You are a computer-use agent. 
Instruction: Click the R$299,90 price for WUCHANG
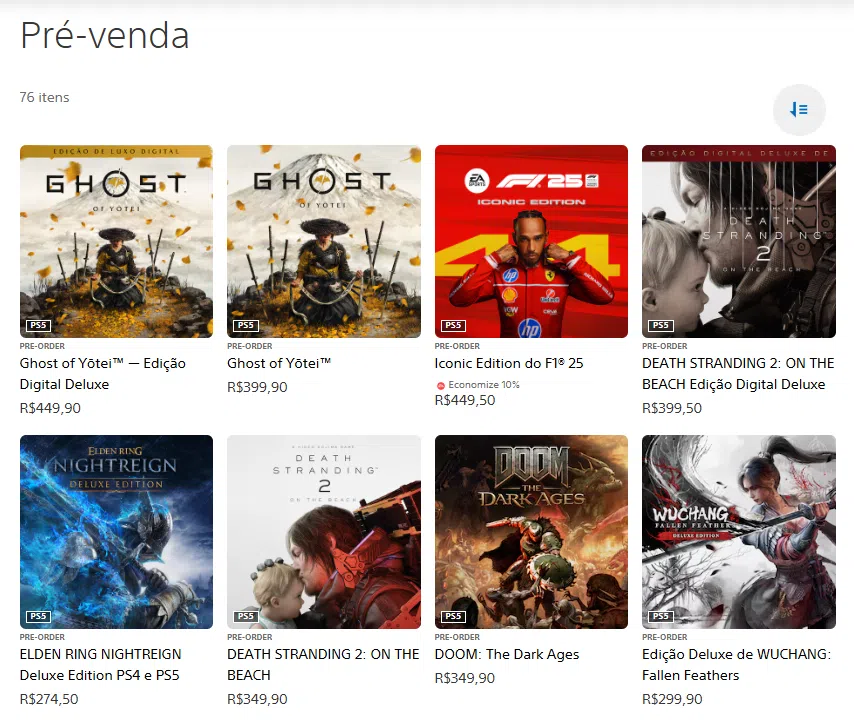click(x=672, y=699)
